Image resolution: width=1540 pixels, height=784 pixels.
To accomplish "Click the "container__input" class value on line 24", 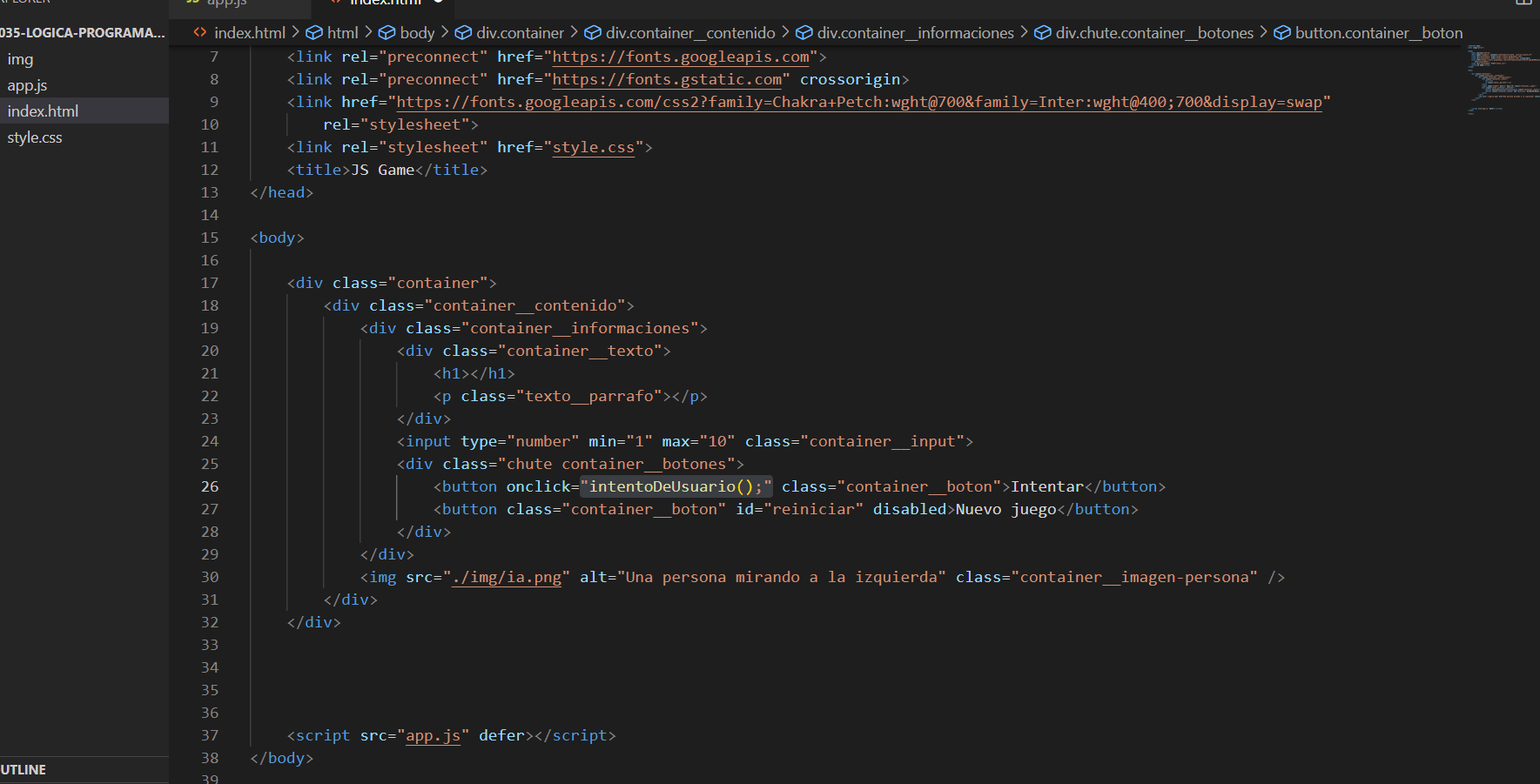I will 883,441.
